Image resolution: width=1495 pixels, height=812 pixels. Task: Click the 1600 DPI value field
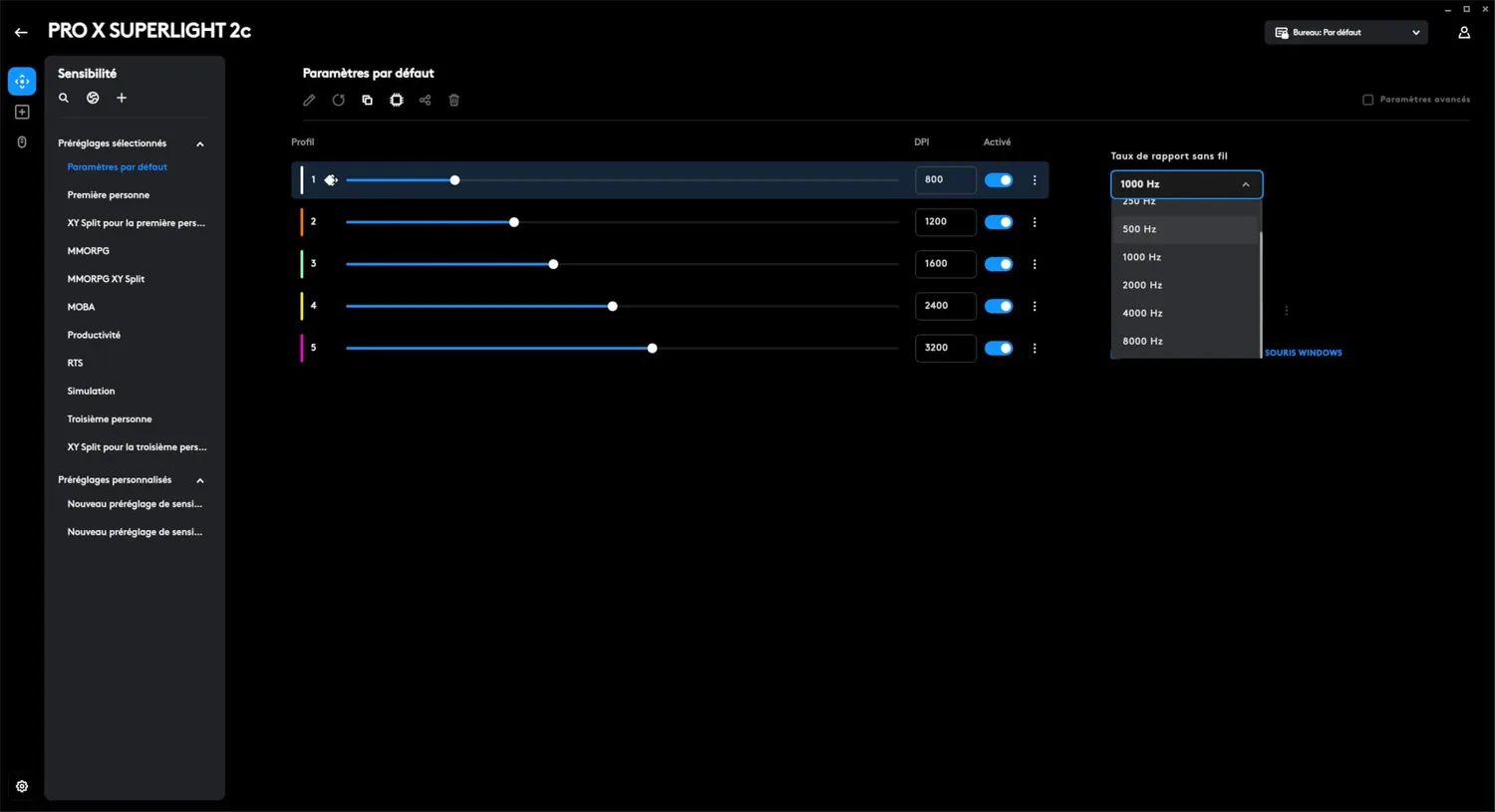tap(946, 264)
